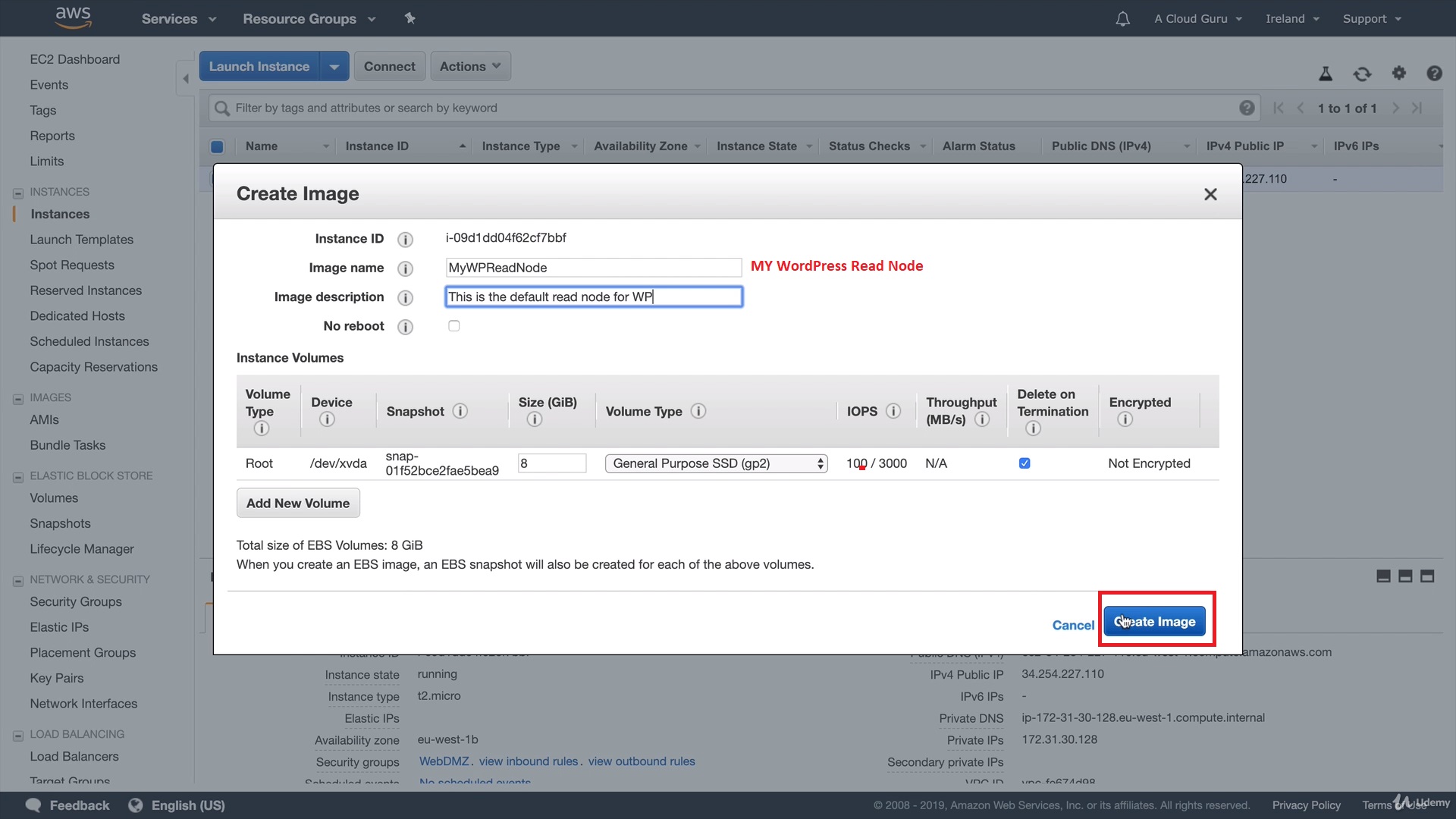Toggle the instance table select-all checkbox
This screenshot has height=819, width=1456.
click(217, 146)
